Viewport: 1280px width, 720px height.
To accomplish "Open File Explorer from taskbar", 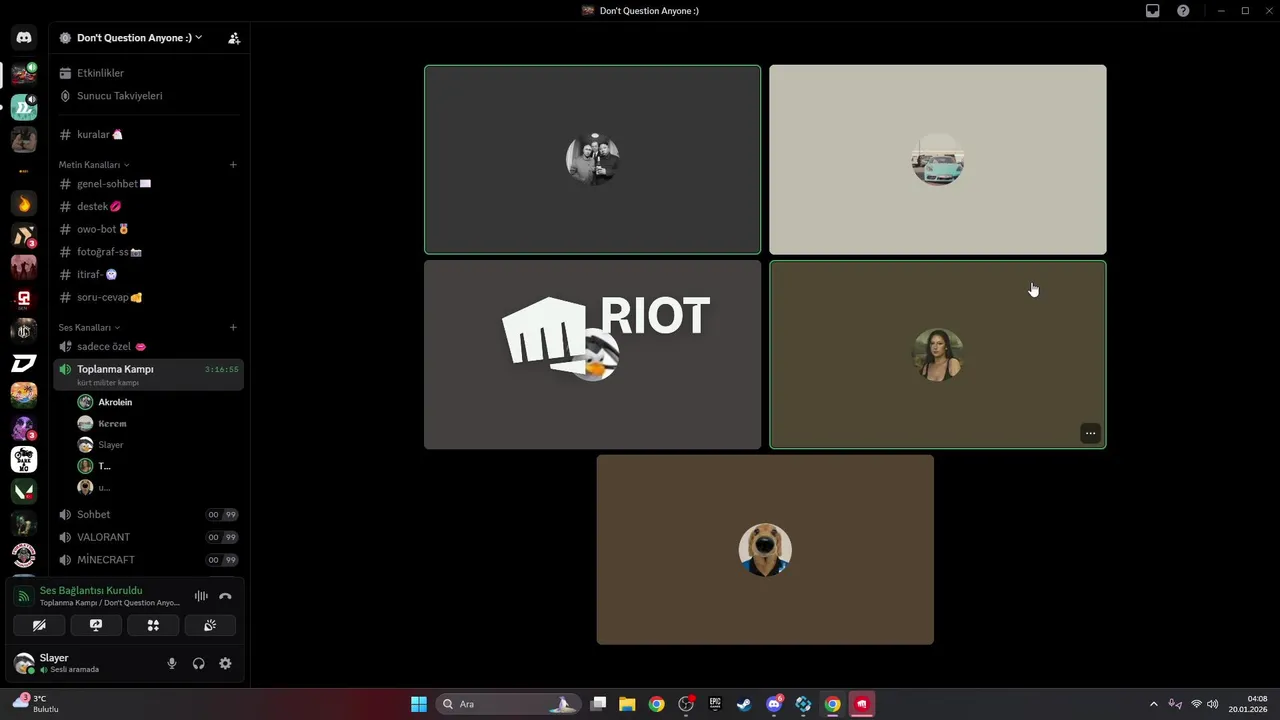I will pos(627,704).
